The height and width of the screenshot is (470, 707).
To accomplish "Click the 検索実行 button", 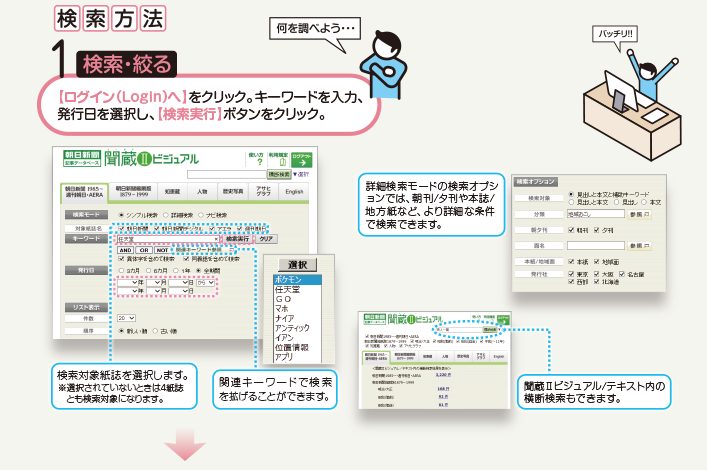I will point(237,239).
